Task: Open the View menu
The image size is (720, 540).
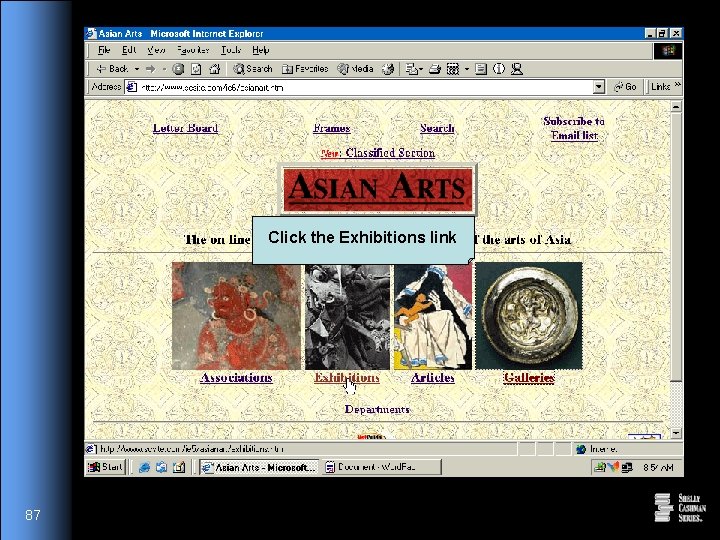Action: click(x=156, y=50)
